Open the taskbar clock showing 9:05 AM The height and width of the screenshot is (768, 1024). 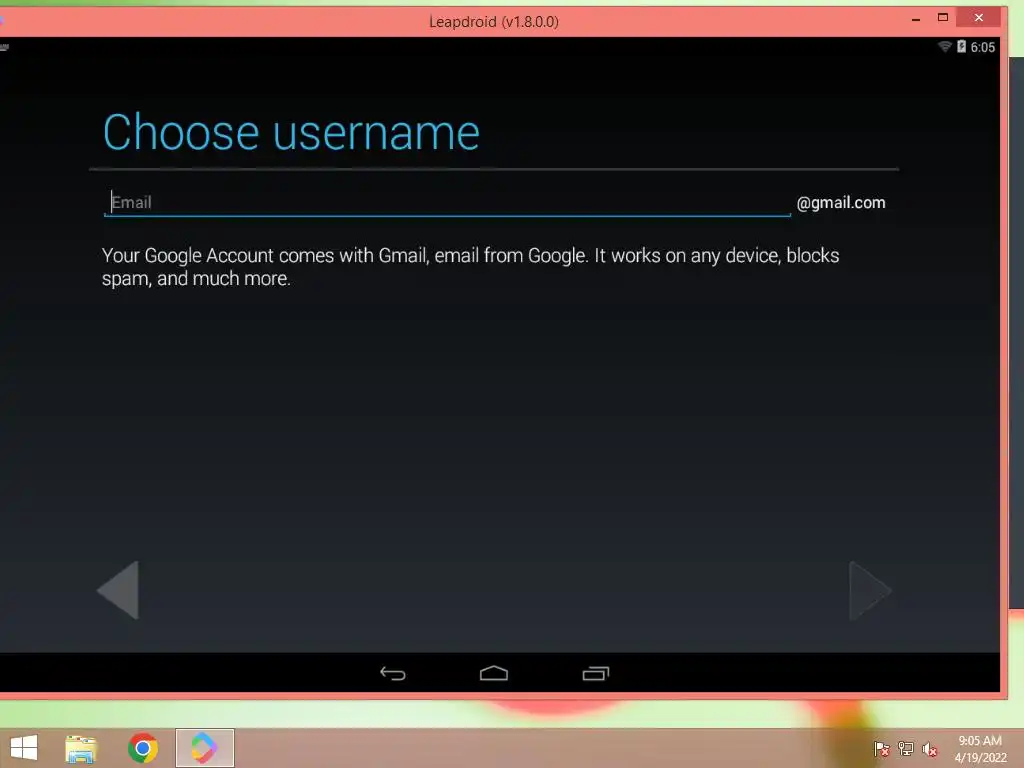[980, 749]
